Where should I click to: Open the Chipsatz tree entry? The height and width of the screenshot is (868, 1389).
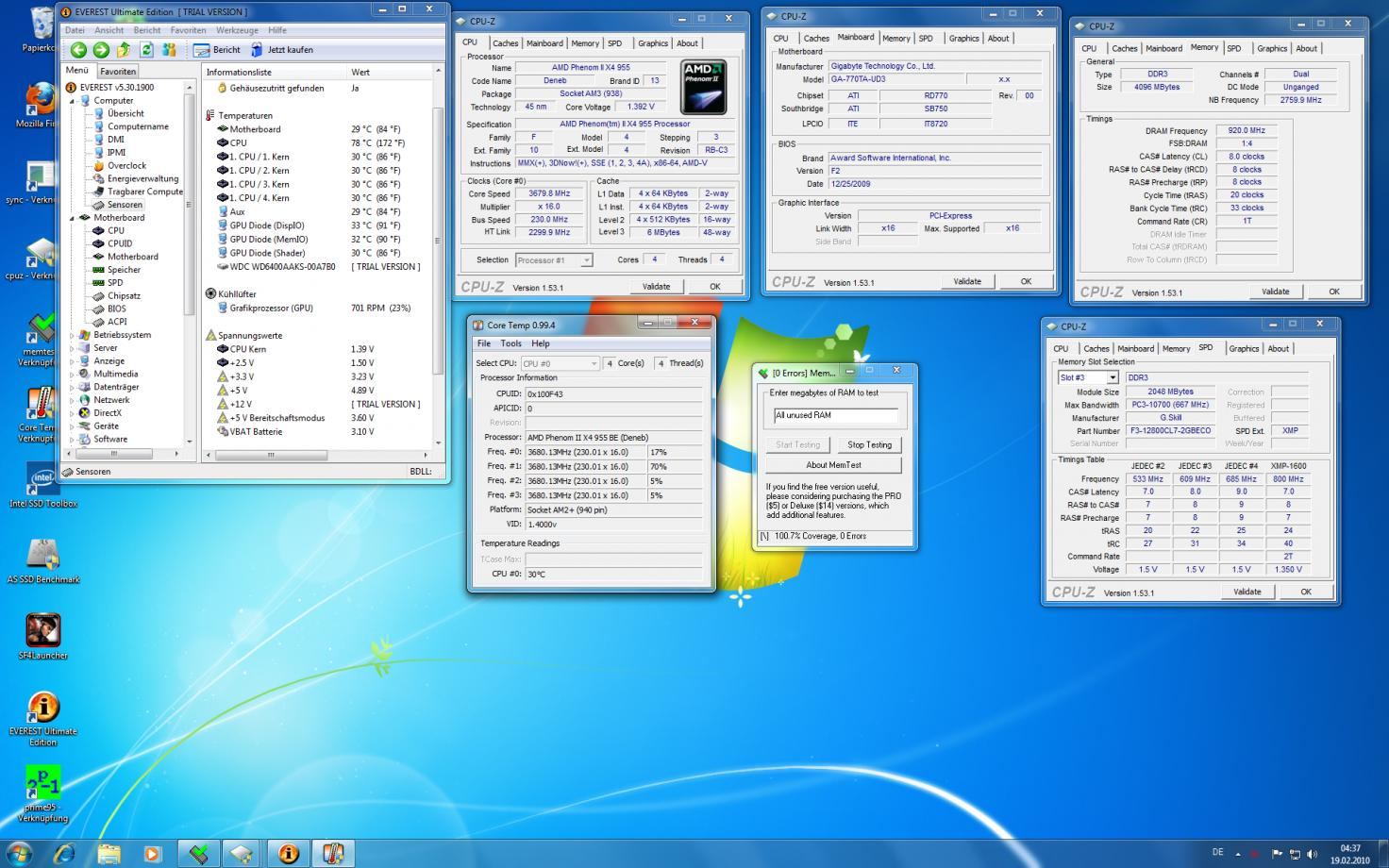click(x=124, y=295)
